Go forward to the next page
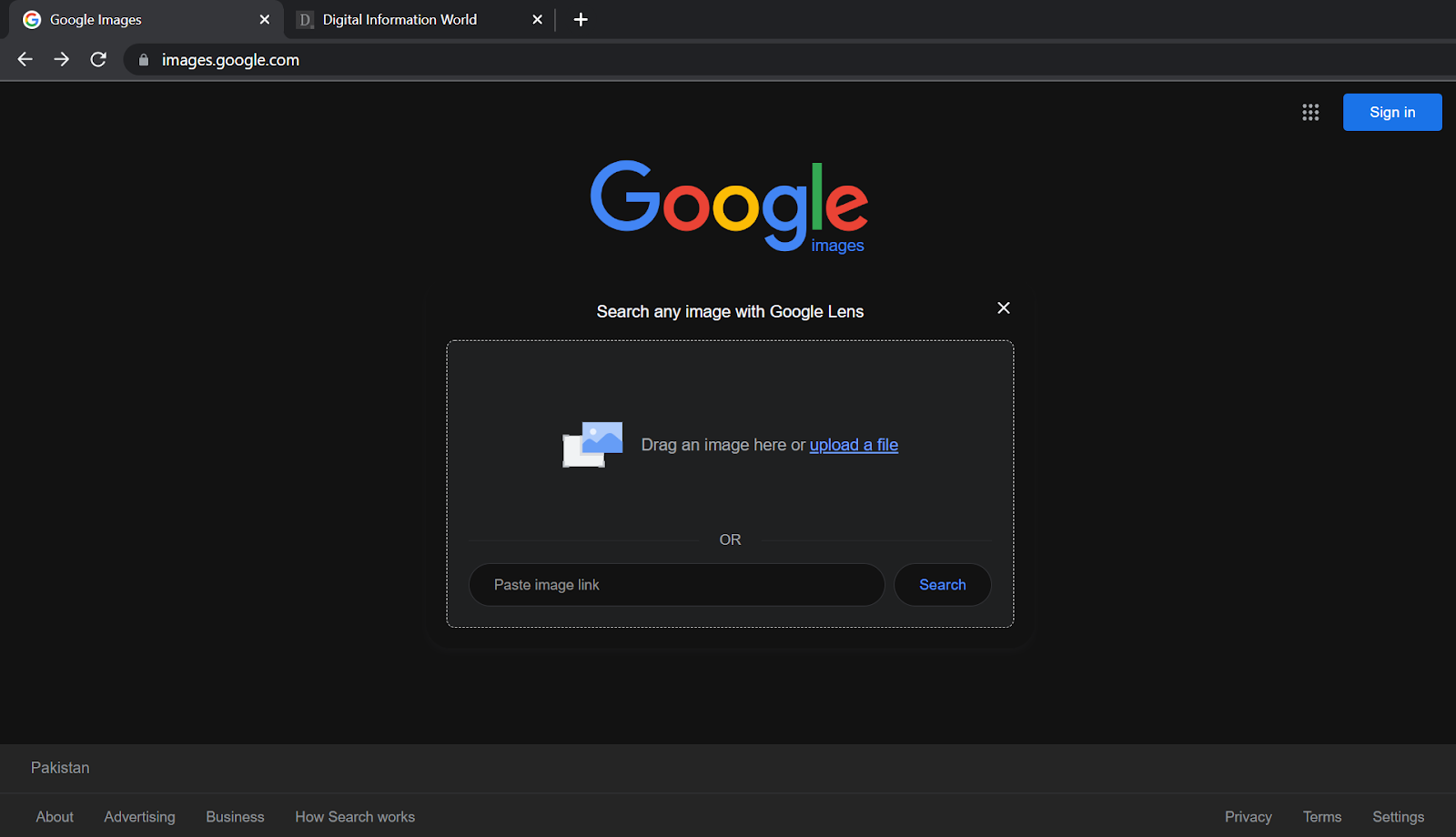Viewport: 1456px width, 837px height. (61, 59)
